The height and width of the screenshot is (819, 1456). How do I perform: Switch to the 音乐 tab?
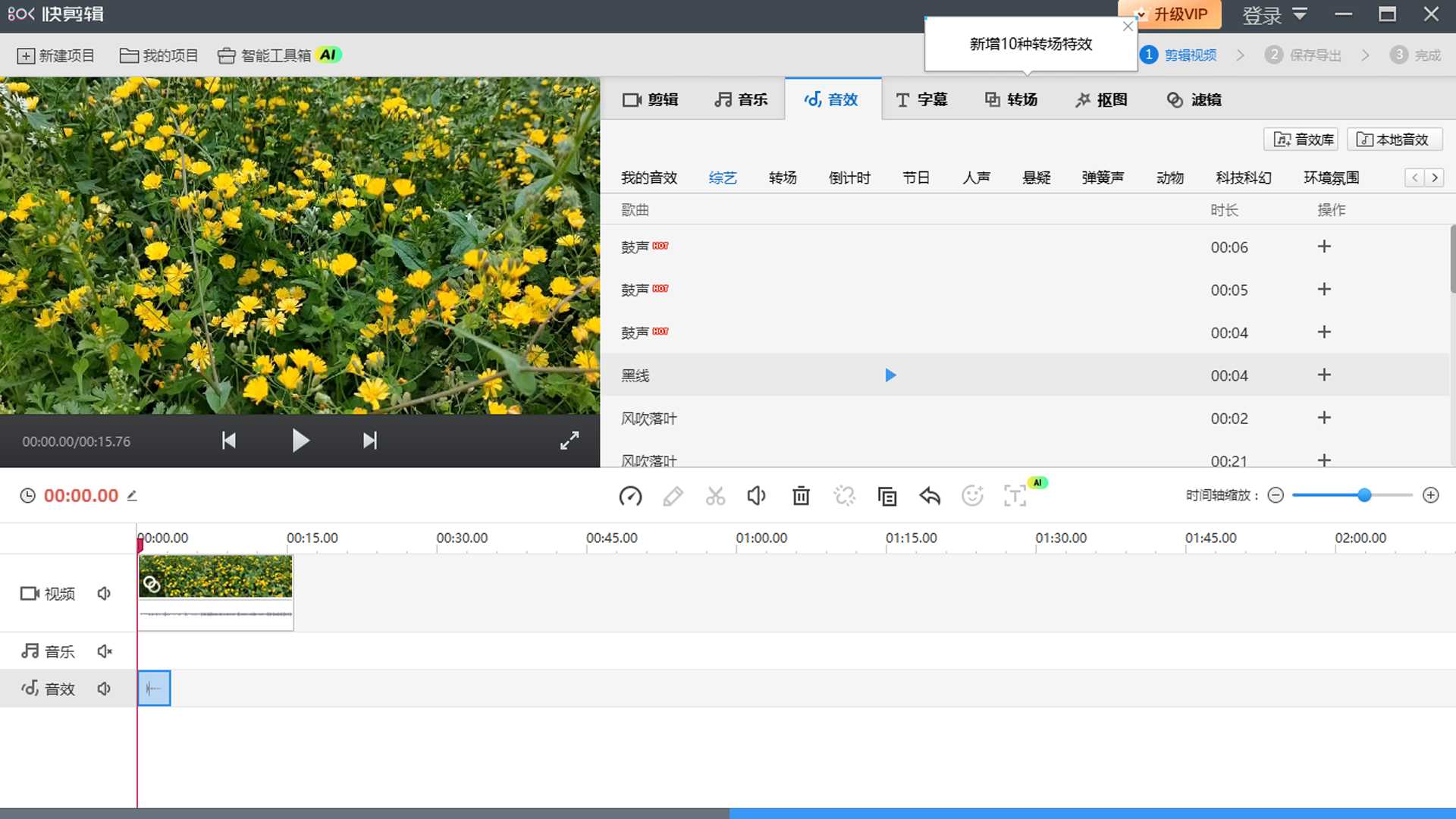(x=741, y=99)
